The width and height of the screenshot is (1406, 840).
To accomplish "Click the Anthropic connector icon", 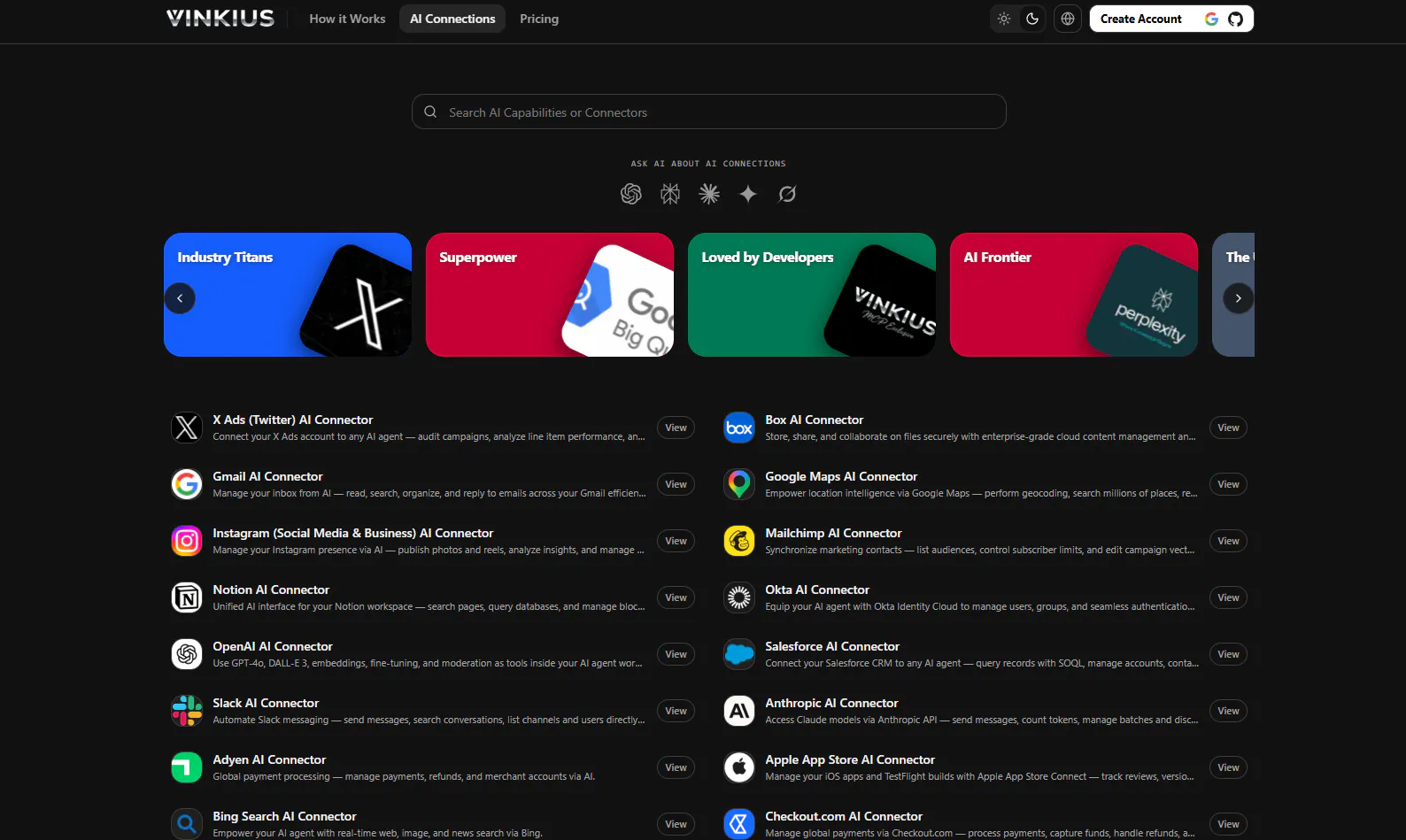I will pyautogui.click(x=739, y=711).
